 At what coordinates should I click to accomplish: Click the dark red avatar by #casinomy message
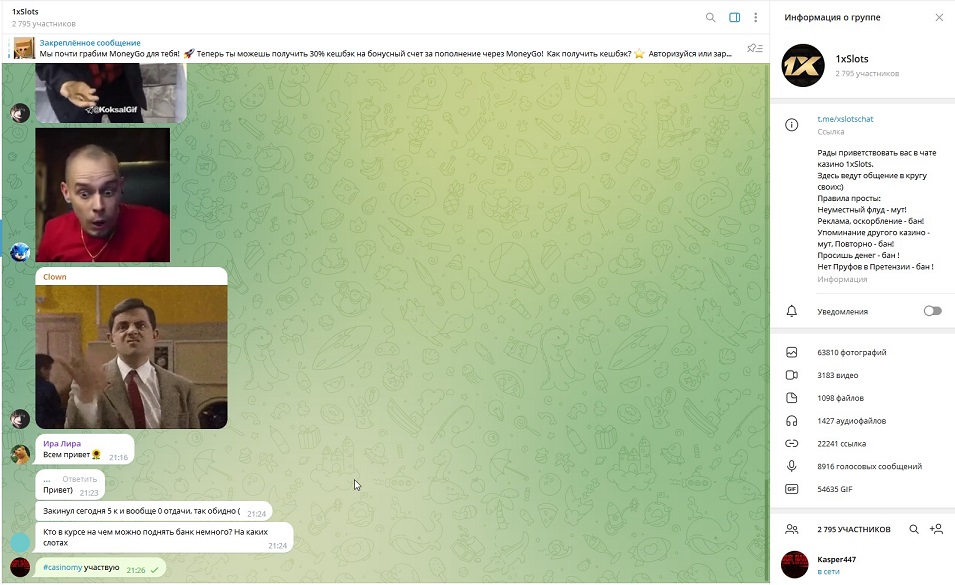pyautogui.click(x=20, y=567)
